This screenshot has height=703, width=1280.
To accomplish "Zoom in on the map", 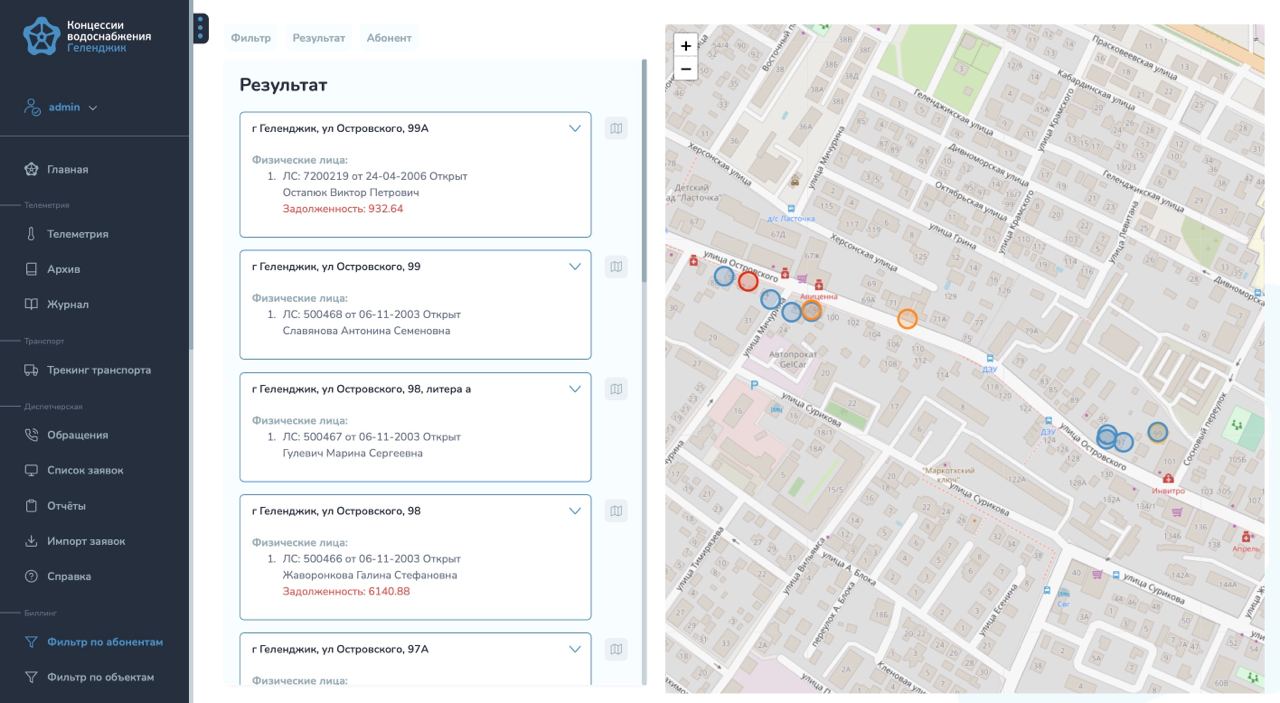I will point(686,46).
